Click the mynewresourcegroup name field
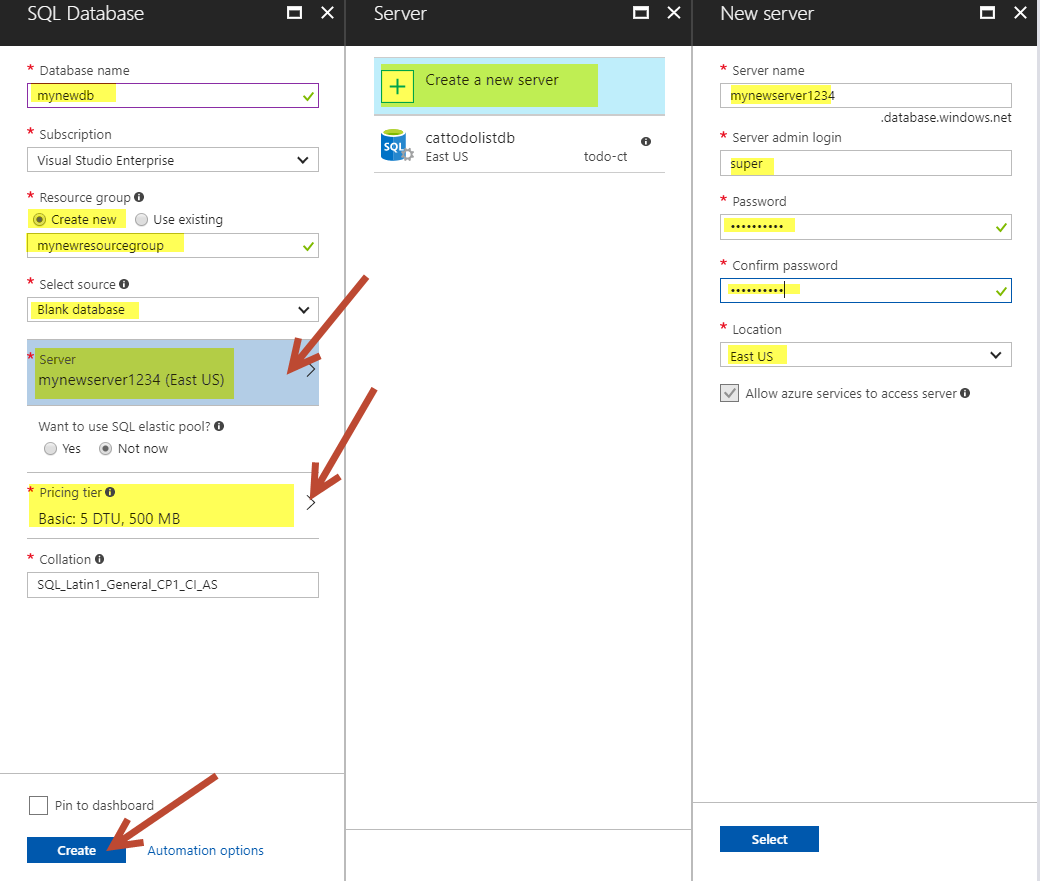Image resolution: width=1040 pixels, height=881 pixels. [172, 245]
